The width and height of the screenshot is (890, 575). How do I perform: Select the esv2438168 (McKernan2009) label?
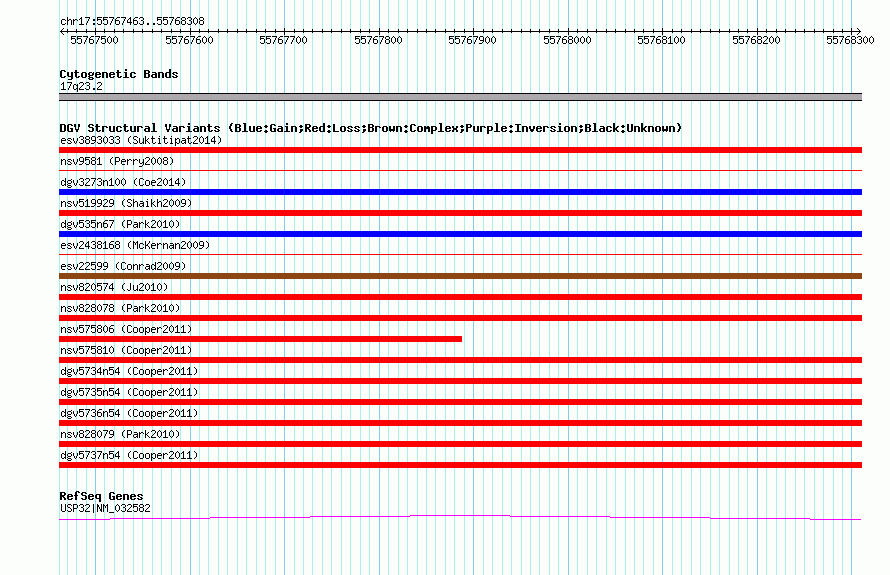point(135,245)
